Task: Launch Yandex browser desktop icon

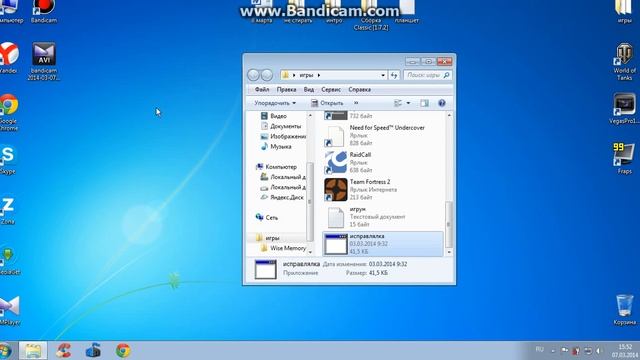Action: coord(8,58)
